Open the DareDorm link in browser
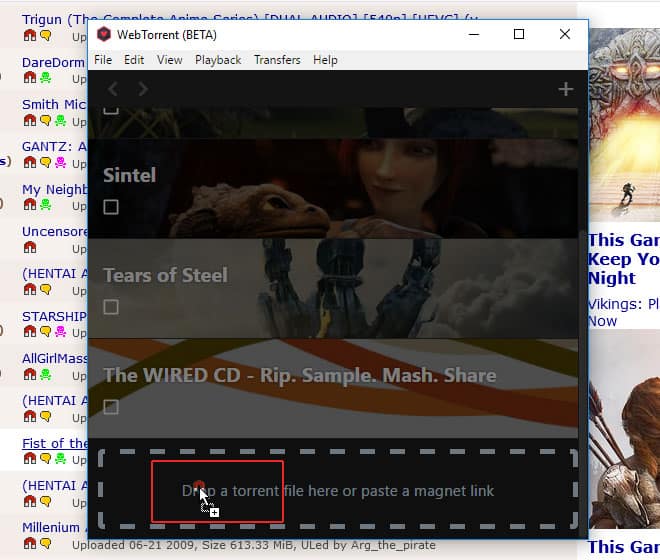 (x=54, y=63)
